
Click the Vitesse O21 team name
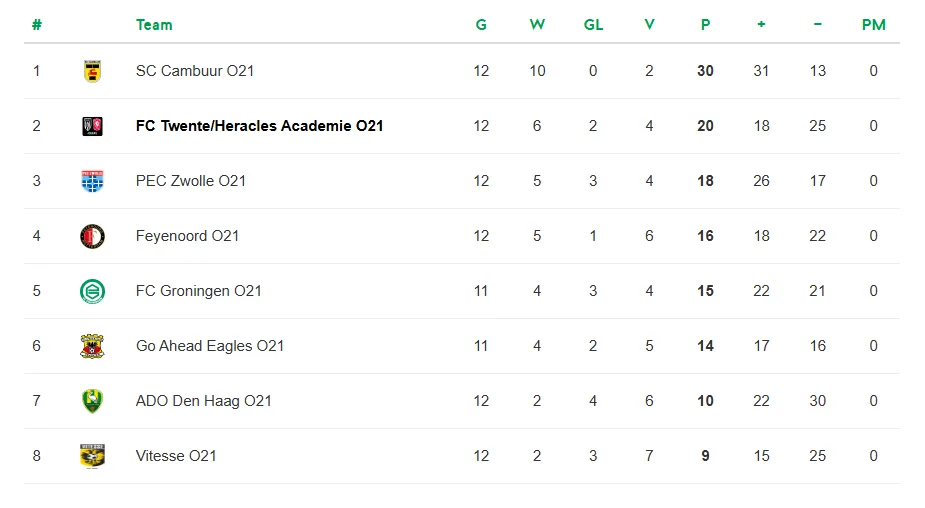pyautogui.click(x=176, y=455)
